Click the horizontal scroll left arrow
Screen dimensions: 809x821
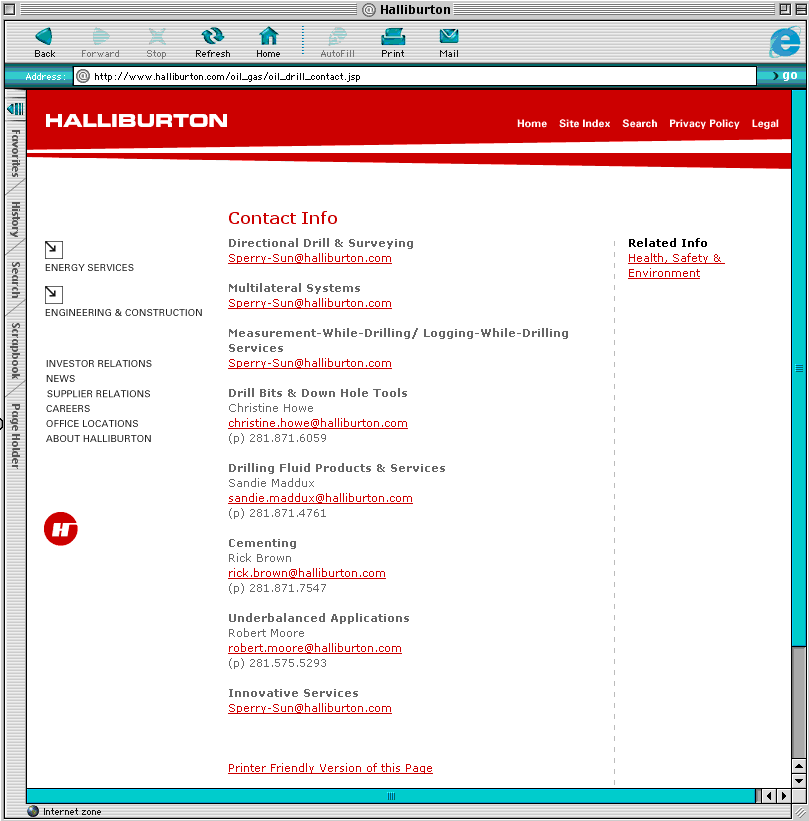[769, 796]
